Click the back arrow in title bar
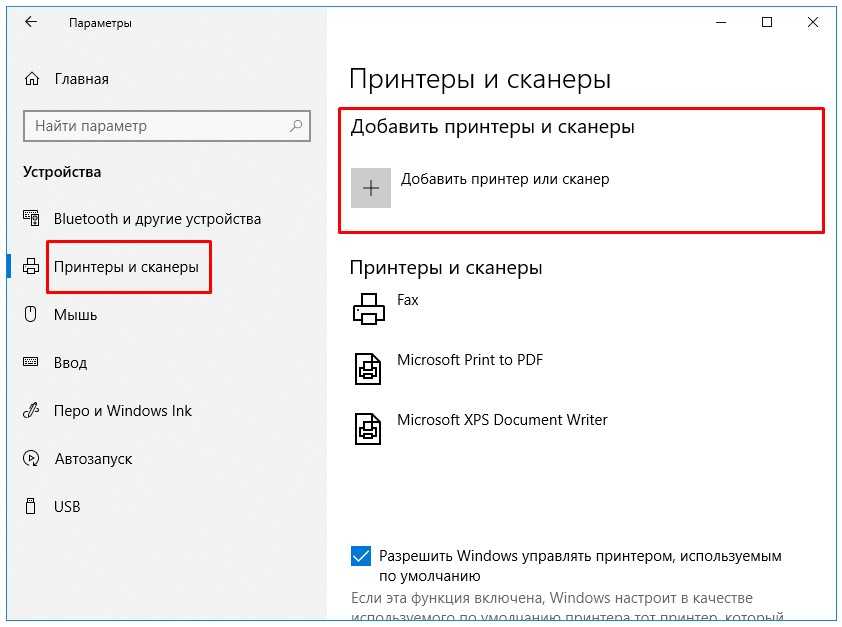842x627 pixels. (x=31, y=22)
